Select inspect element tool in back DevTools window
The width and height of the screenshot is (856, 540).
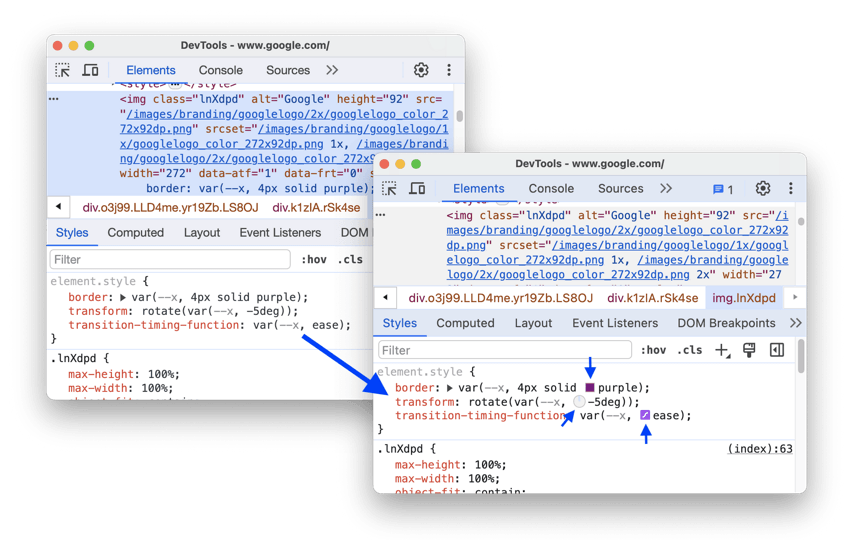pos(62,70)
